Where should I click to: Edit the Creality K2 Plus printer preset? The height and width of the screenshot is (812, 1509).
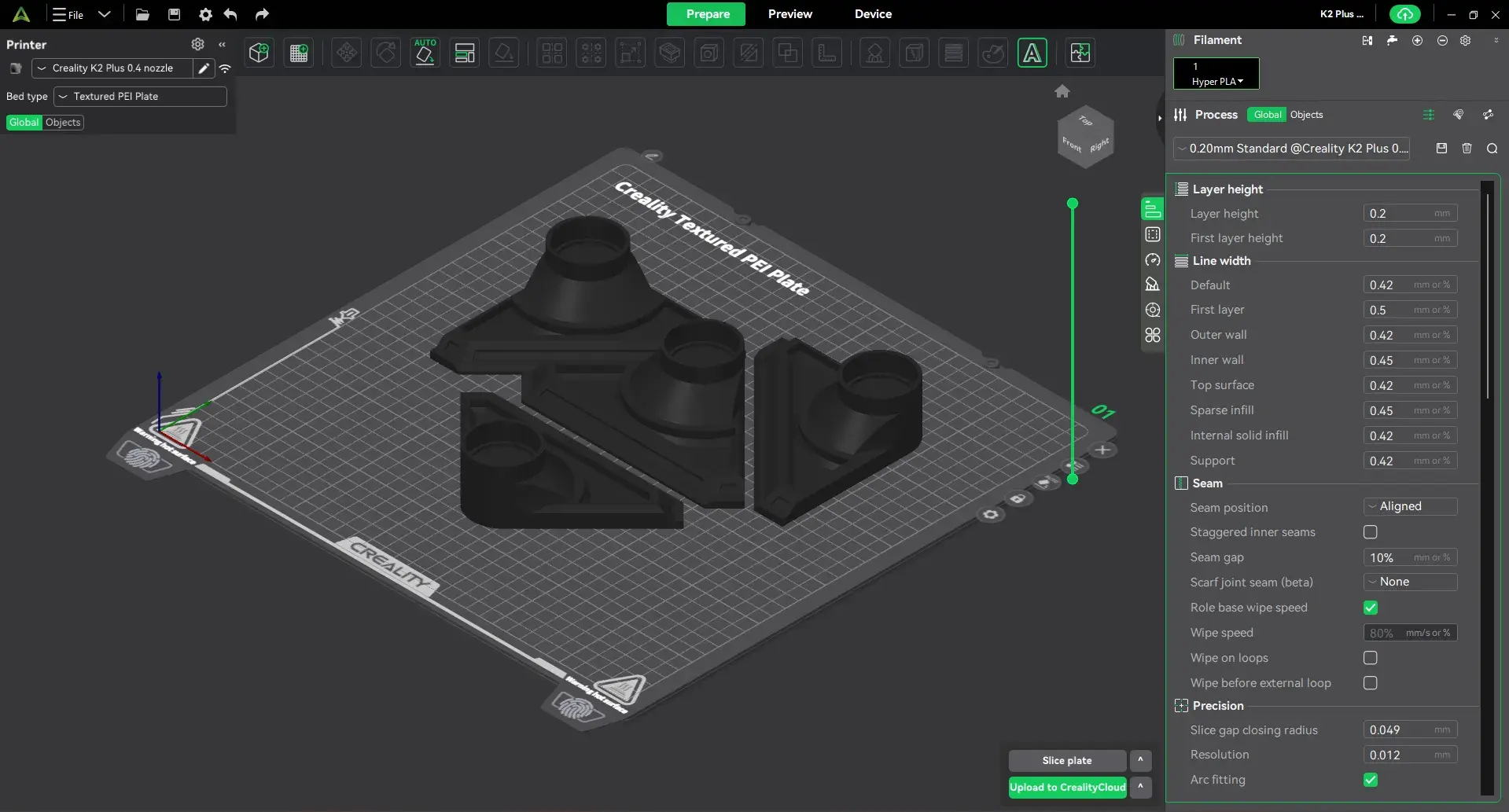[204, 68]
